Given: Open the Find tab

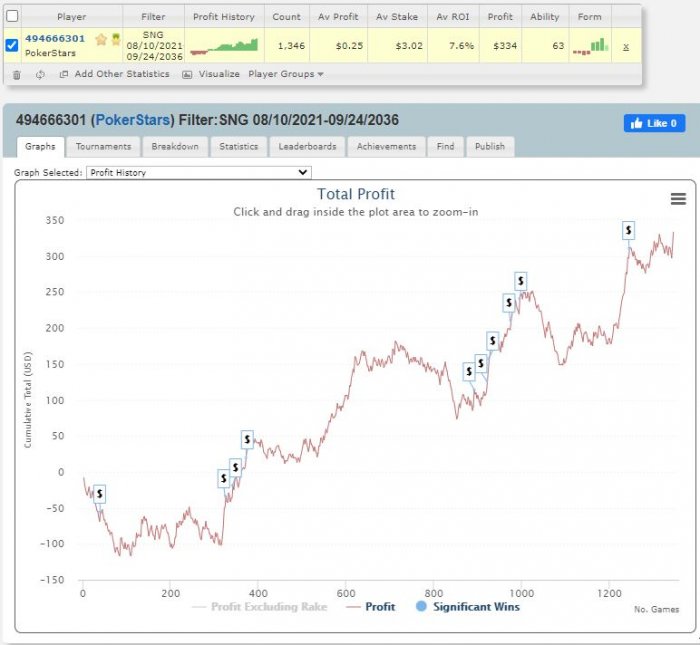Looking at the screenshot, I should (x=446, y=146).
